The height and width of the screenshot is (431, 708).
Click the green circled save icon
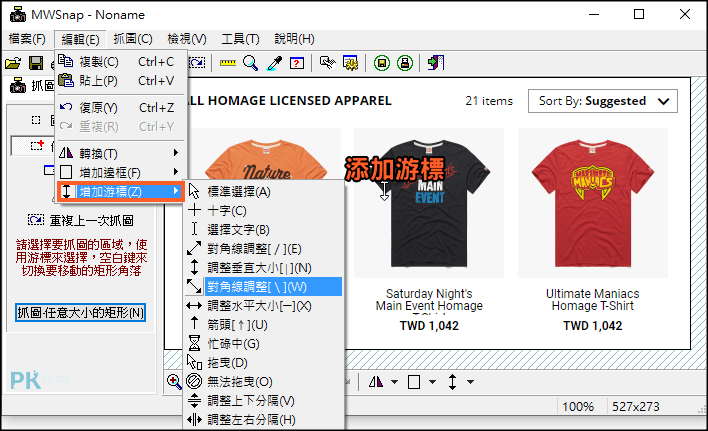pyautogui.click(x=382, y=63)
